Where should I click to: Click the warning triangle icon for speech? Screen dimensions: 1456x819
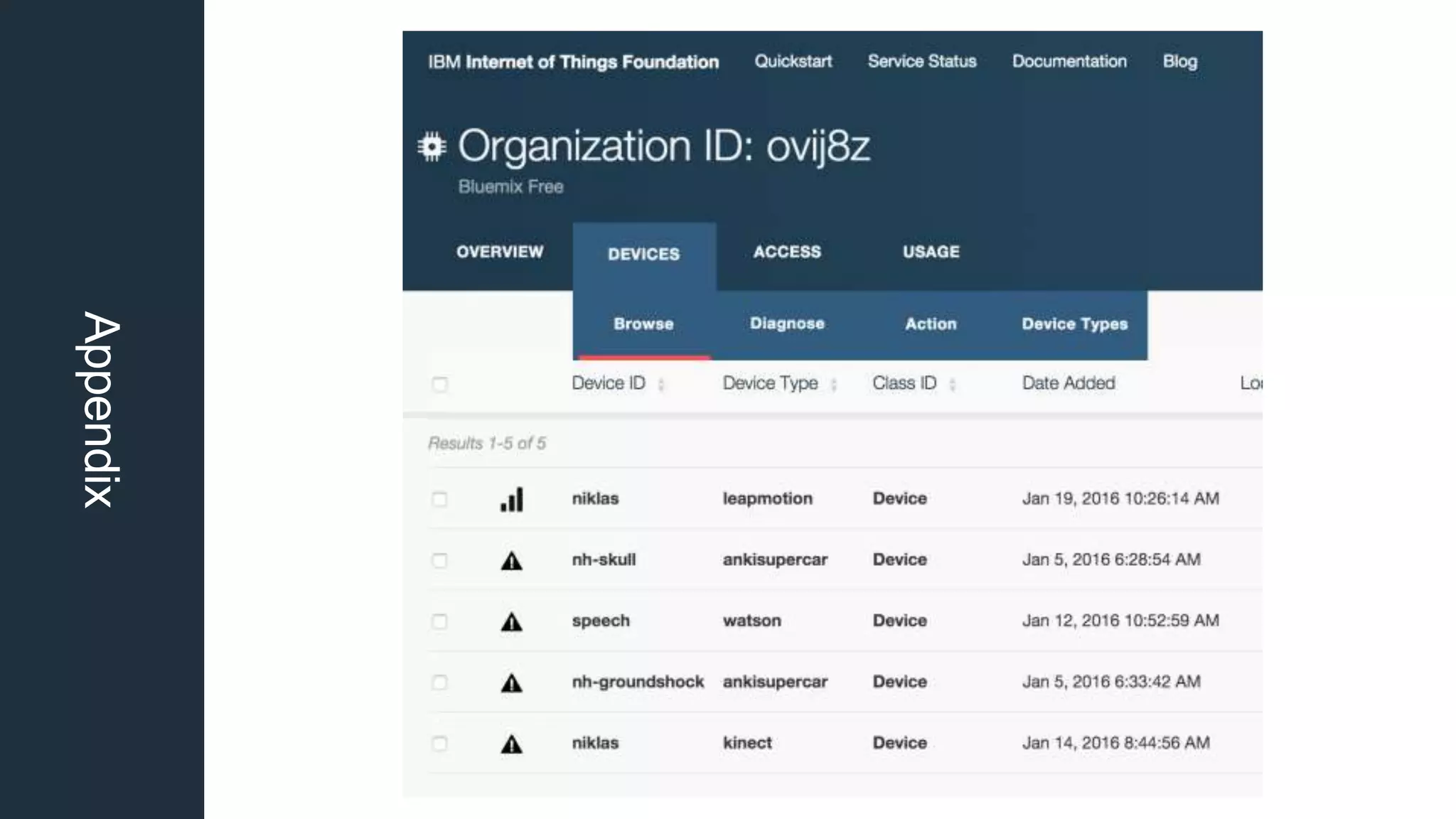point(511,622)
